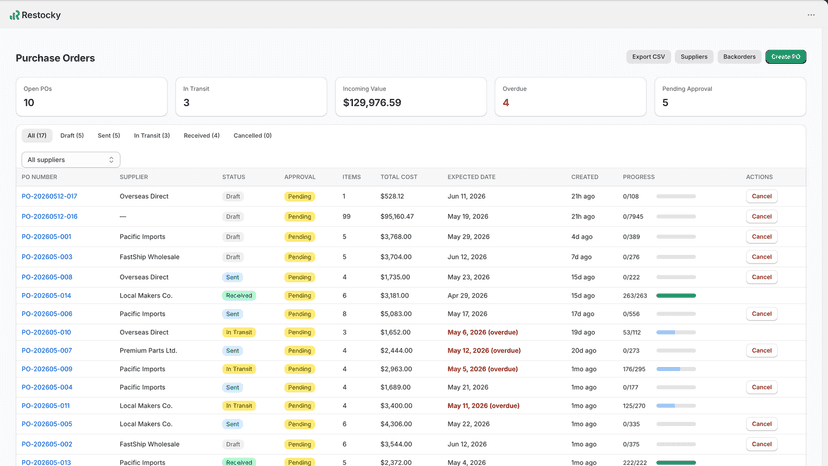Click the SUPPLIER column header

tap(134, 177)
